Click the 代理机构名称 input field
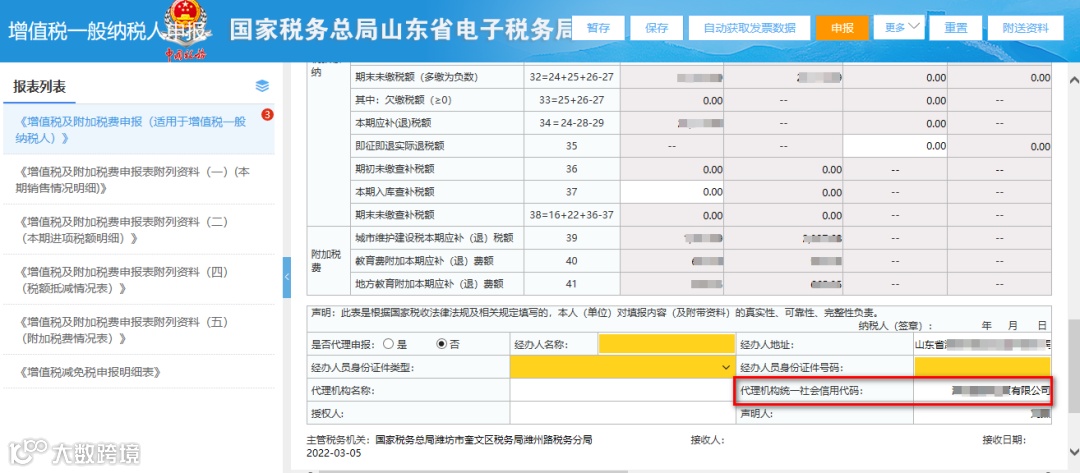 [622, 390]
